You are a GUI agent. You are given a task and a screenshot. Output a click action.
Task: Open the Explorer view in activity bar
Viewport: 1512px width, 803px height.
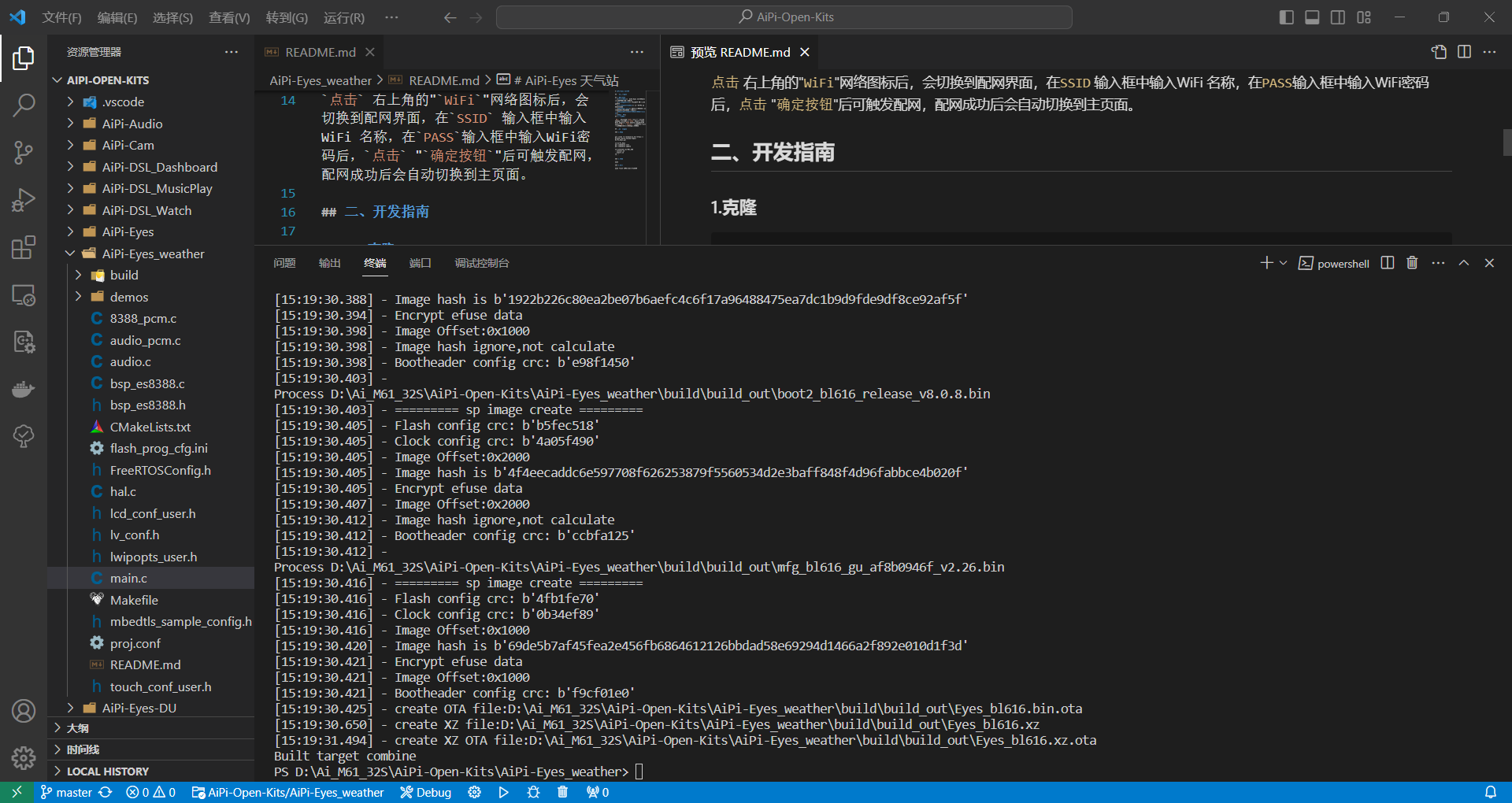coord(24,57)
